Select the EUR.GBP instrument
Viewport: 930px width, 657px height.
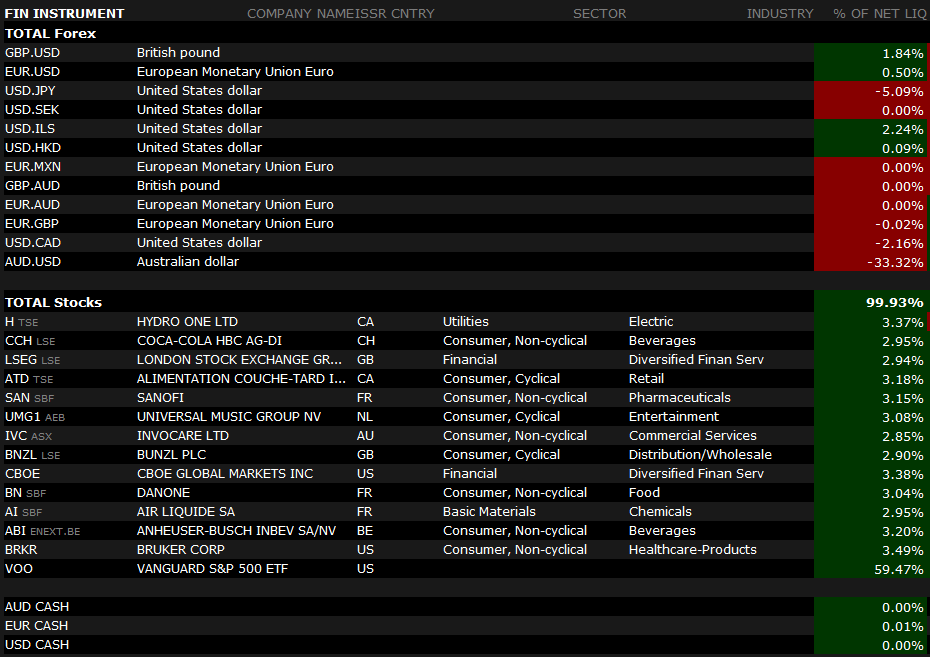32,224
